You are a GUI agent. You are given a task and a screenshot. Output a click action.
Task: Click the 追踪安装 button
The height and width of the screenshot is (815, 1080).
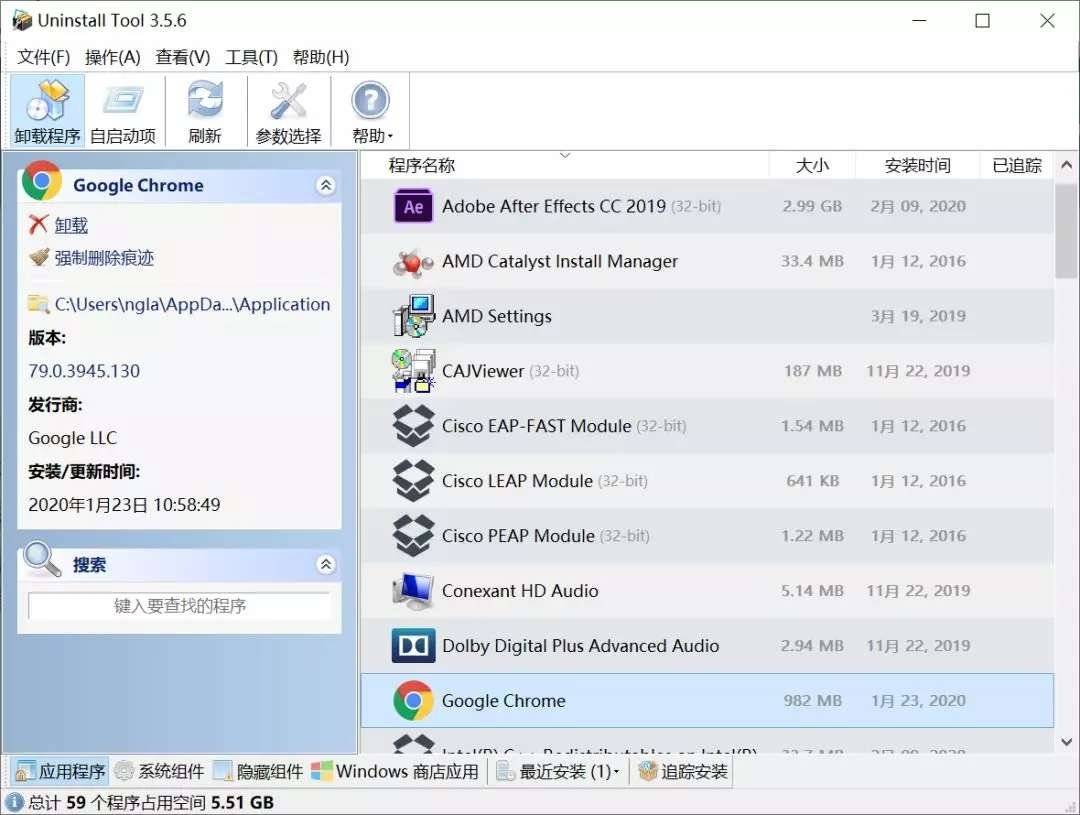[x=683, y=772]
